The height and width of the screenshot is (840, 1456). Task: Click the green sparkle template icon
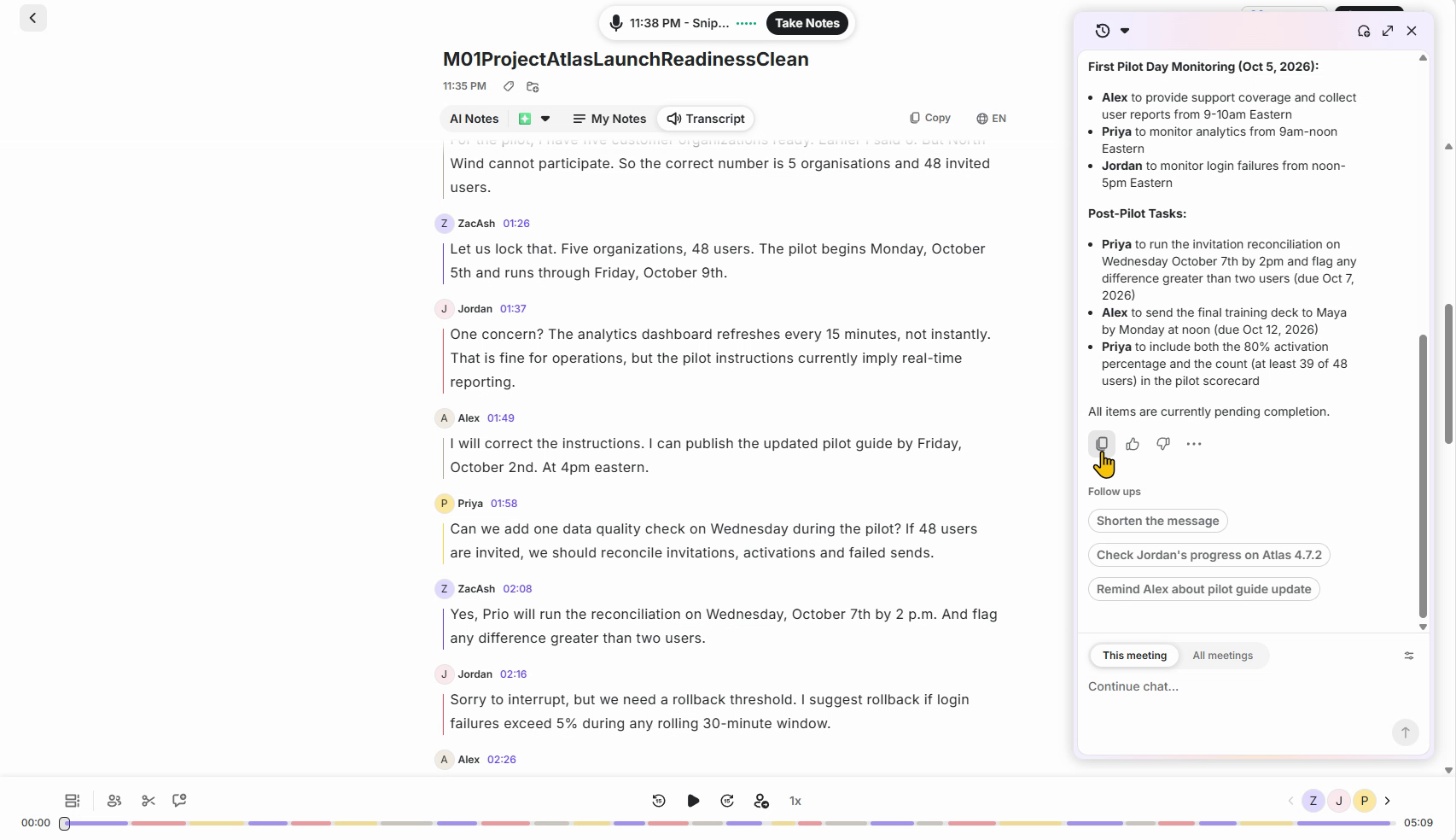point(525,119)
